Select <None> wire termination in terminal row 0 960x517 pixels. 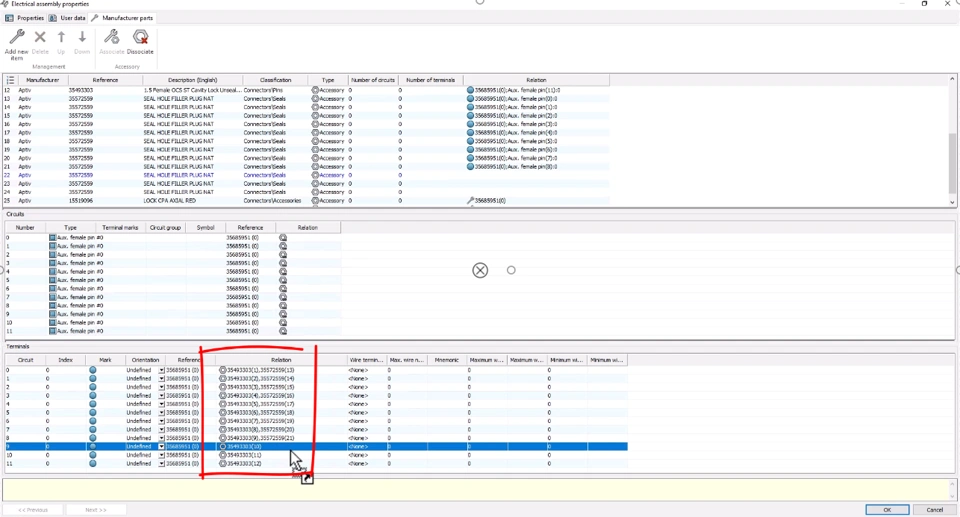point(358,371)
